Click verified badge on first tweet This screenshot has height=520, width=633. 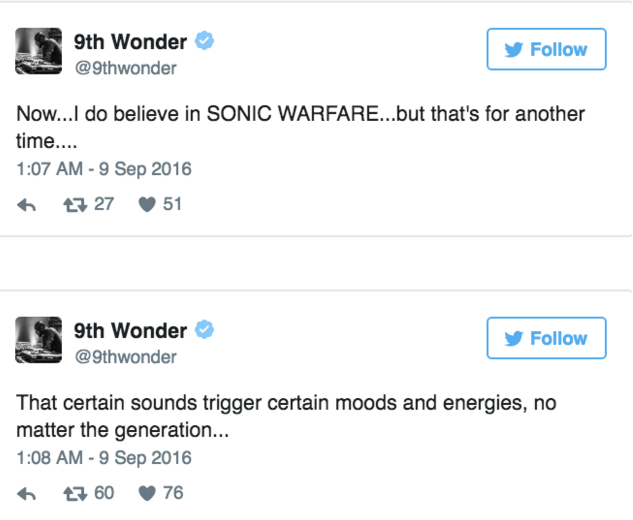pyautogui.click(x=205, y=42)
